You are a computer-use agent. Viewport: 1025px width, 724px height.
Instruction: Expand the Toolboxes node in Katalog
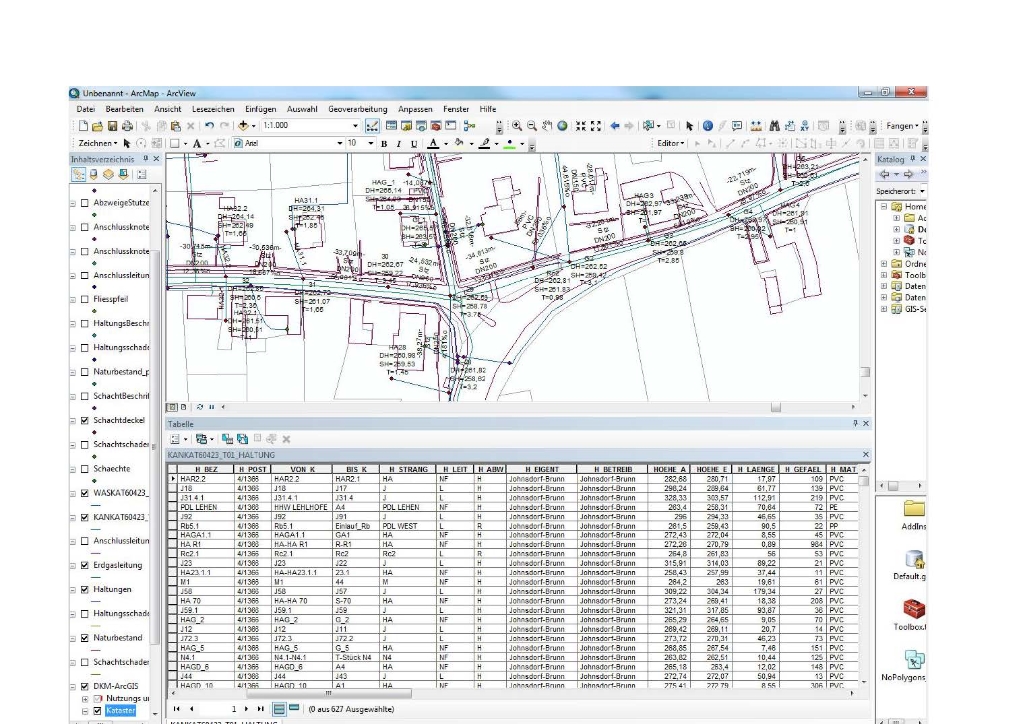tap(884, 275)
